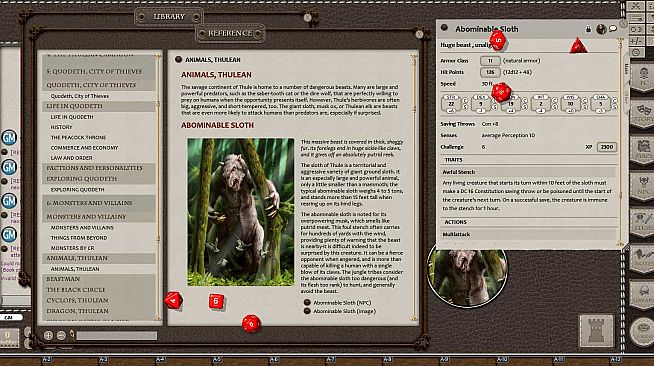Click the Hit Points value field
Viewport: 654px width, 366px height.
click(x=490, y=72)
